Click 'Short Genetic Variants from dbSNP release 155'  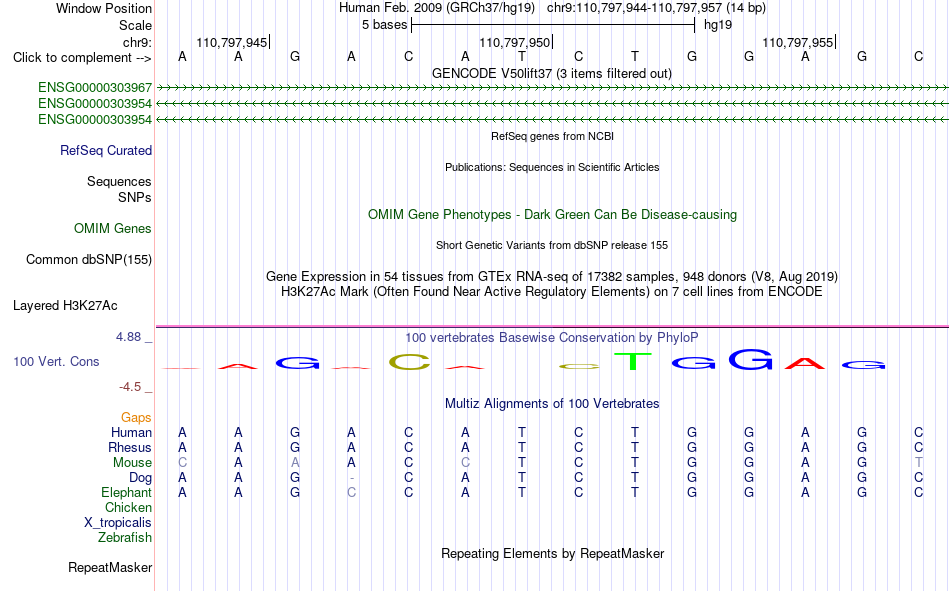point(552,245)
